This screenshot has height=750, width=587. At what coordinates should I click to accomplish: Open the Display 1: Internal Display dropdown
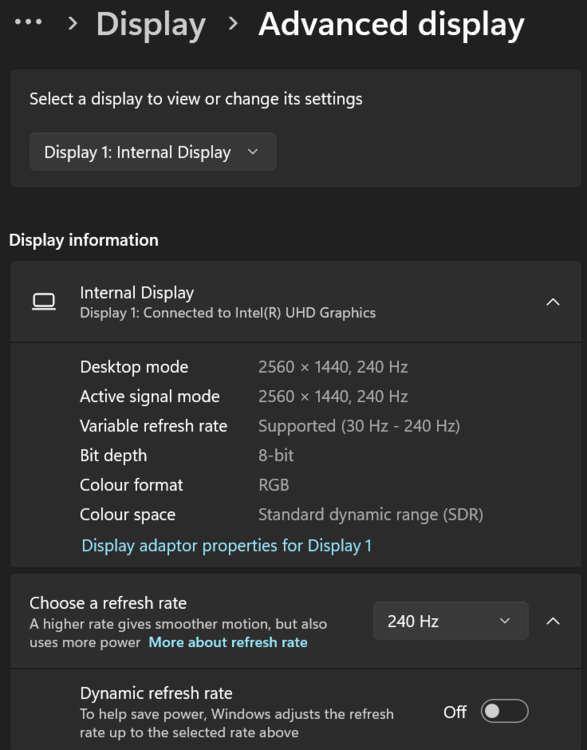(x=153, y=152)
